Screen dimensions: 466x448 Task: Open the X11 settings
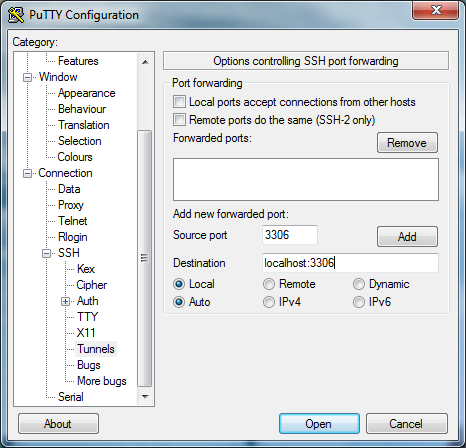[86, 333]
